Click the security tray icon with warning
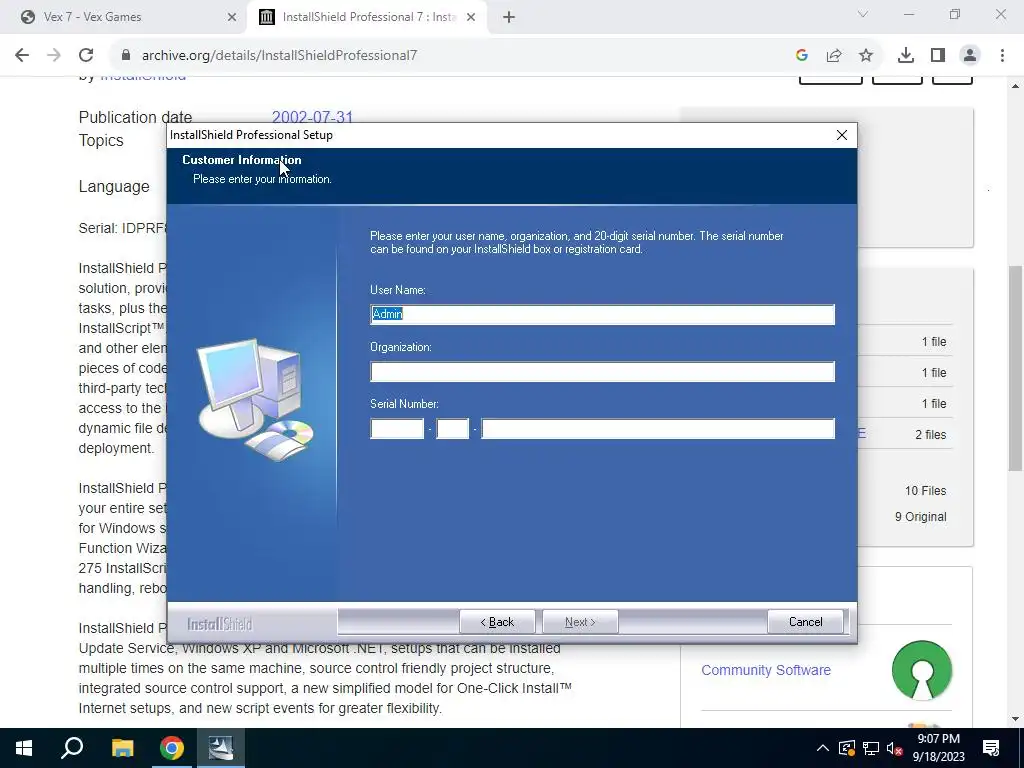This screenshot has width=1024, height=768. point(846,748)
